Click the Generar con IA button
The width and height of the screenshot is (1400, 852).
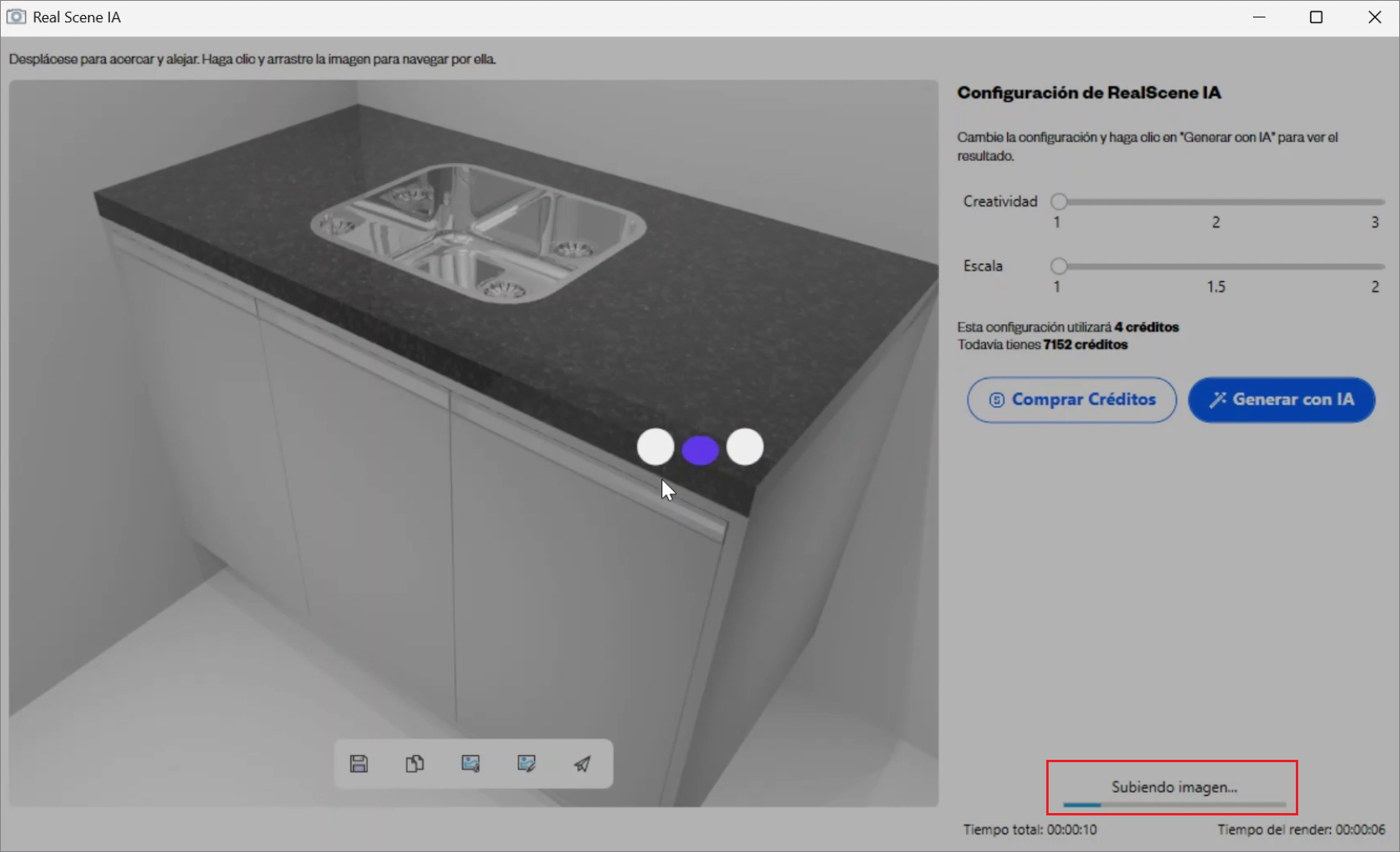pos(1282,400)
